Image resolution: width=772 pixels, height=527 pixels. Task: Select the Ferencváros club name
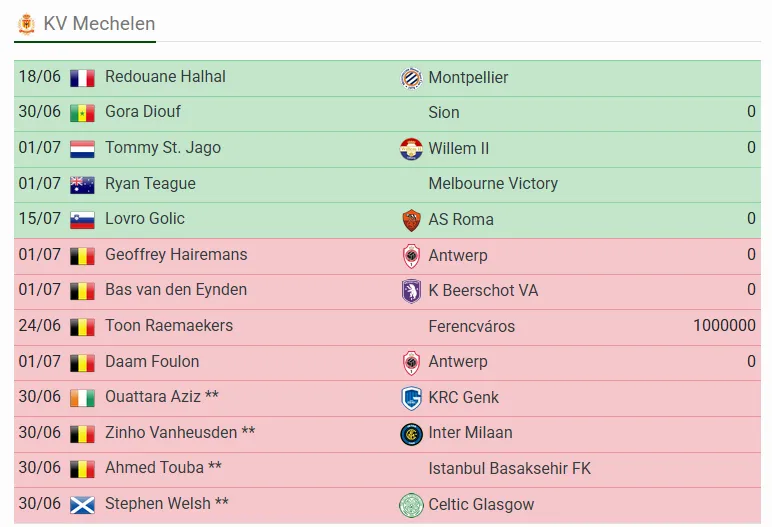pyautogui.click(x=472, y=326)
